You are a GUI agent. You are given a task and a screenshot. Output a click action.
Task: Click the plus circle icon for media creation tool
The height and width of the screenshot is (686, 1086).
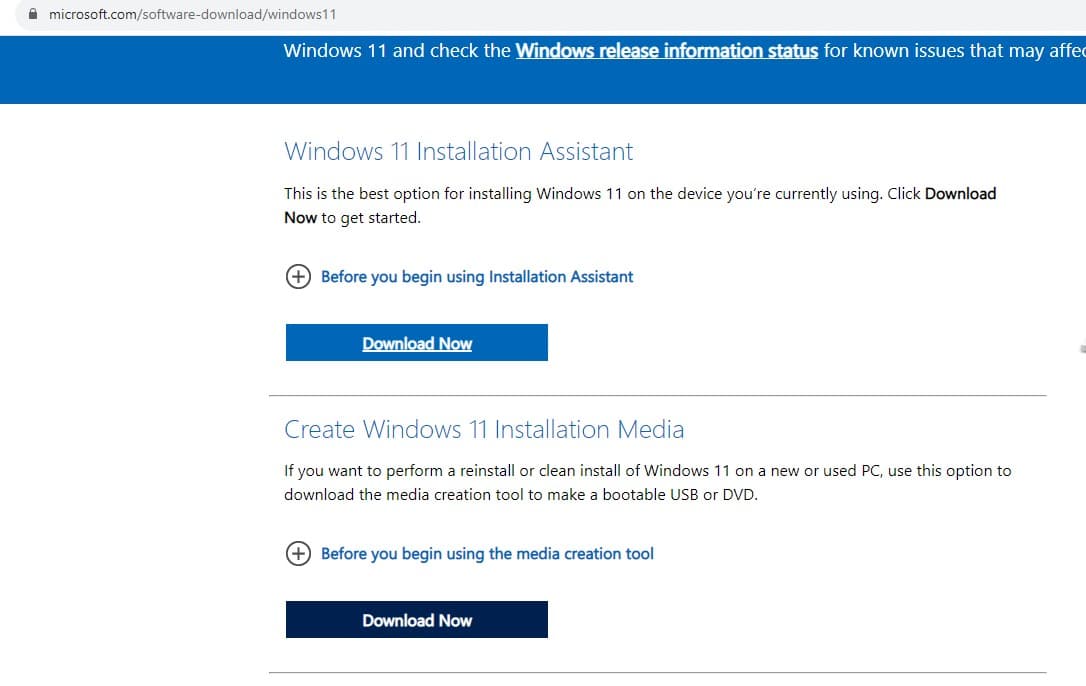pos(298,554)
